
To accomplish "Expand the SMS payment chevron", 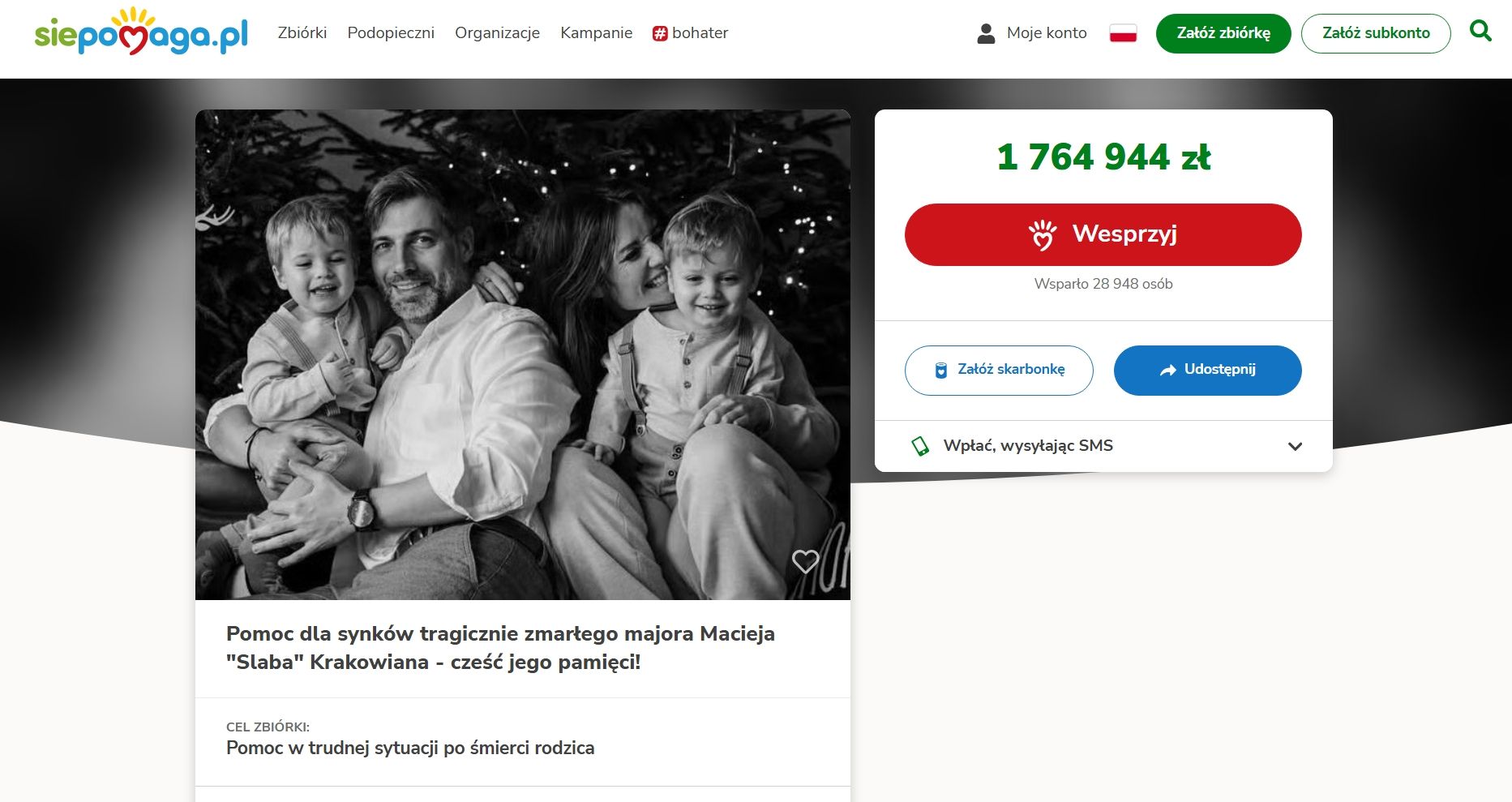I will tap(1295, 446).
